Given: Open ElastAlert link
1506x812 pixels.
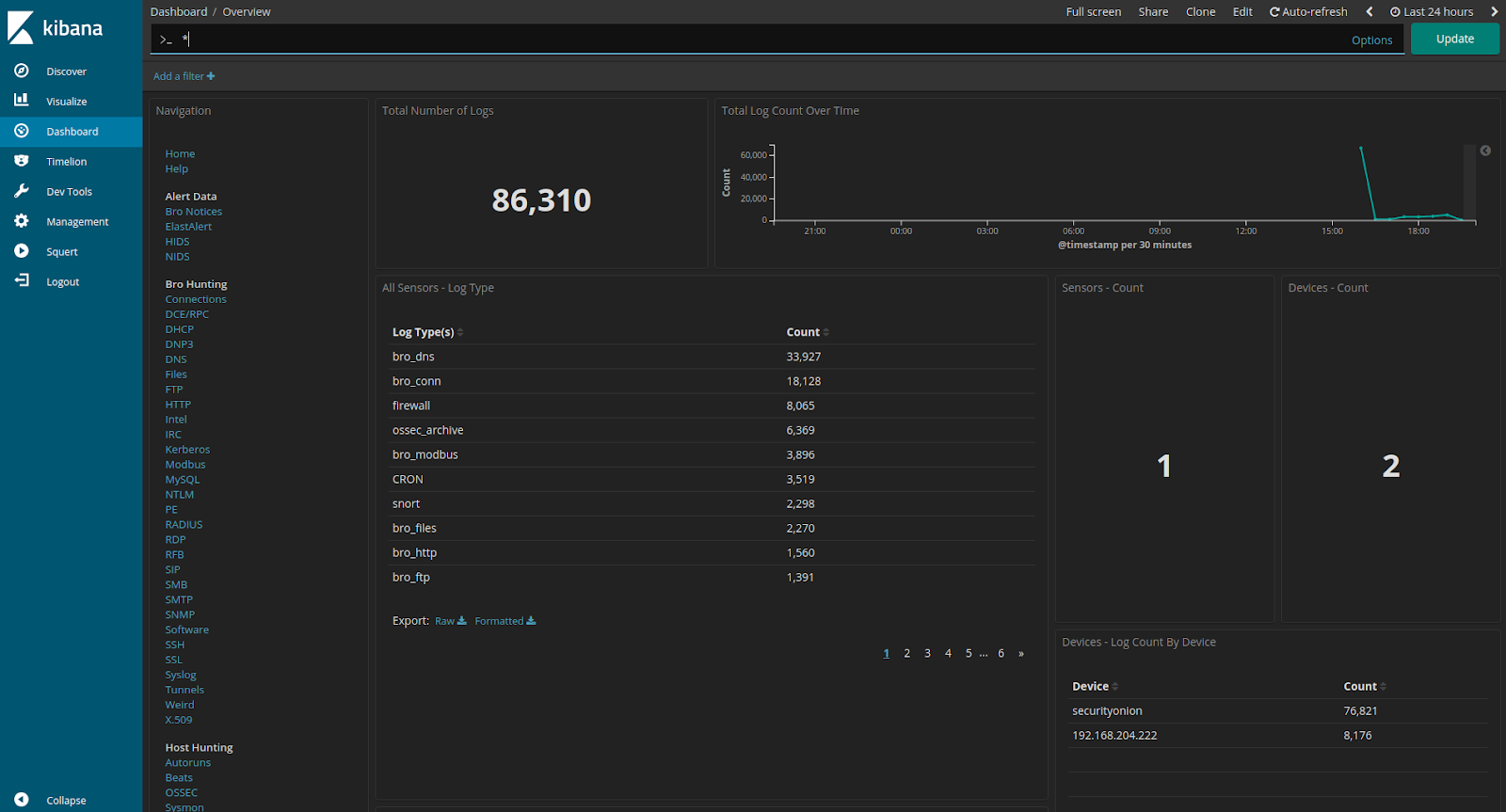Looking at the screenshot, I should pos(188,227).
